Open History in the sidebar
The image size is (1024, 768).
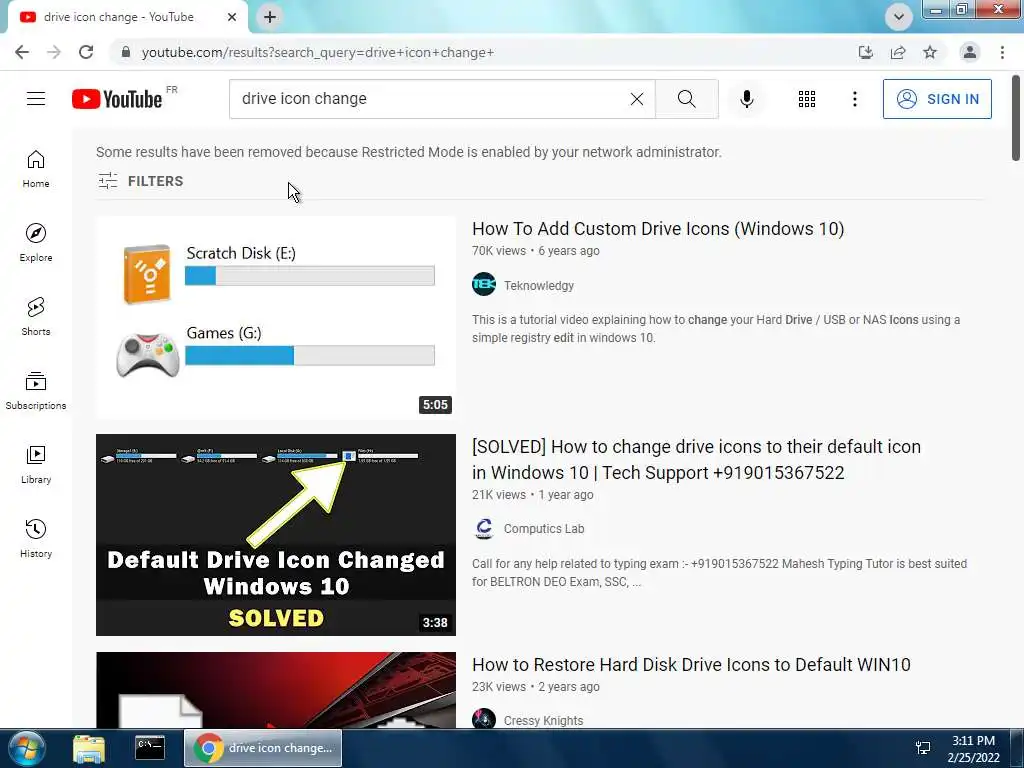pos(36,538)
